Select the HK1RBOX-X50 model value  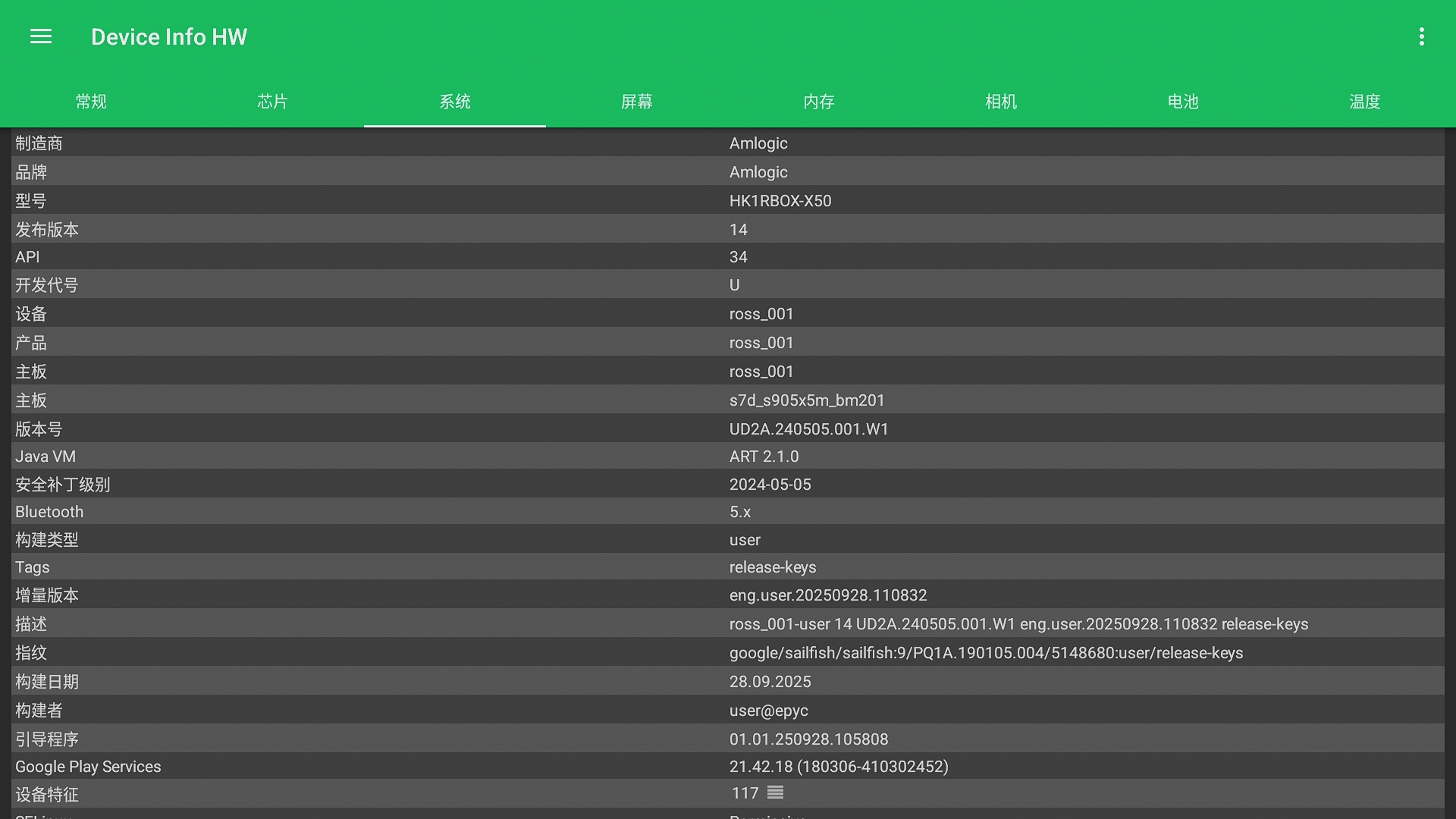coord(780,201)
